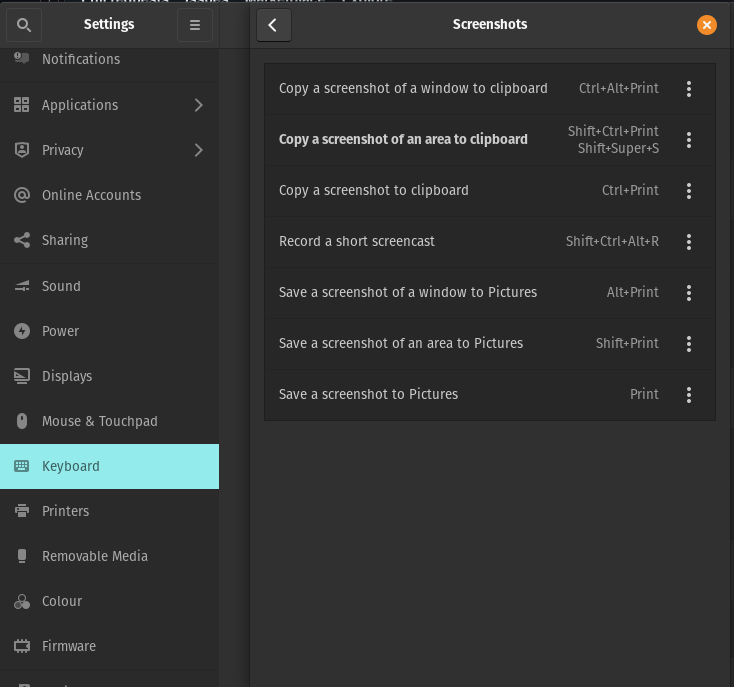Click the Firmware chip icon
734x687 pixels.
click(x=22, y=646)
